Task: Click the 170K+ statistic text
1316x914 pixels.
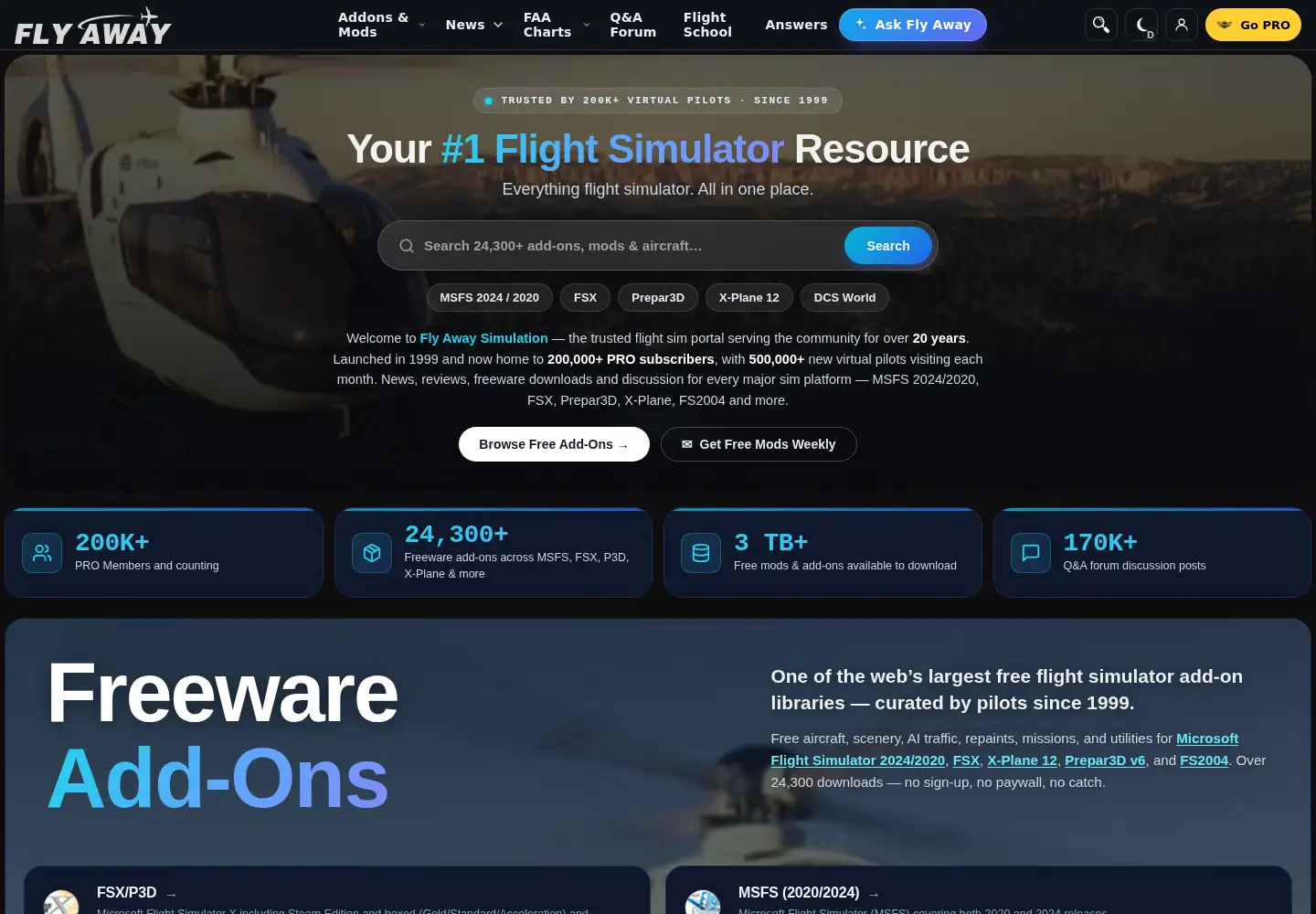Action: click(x=1100, y=543)
